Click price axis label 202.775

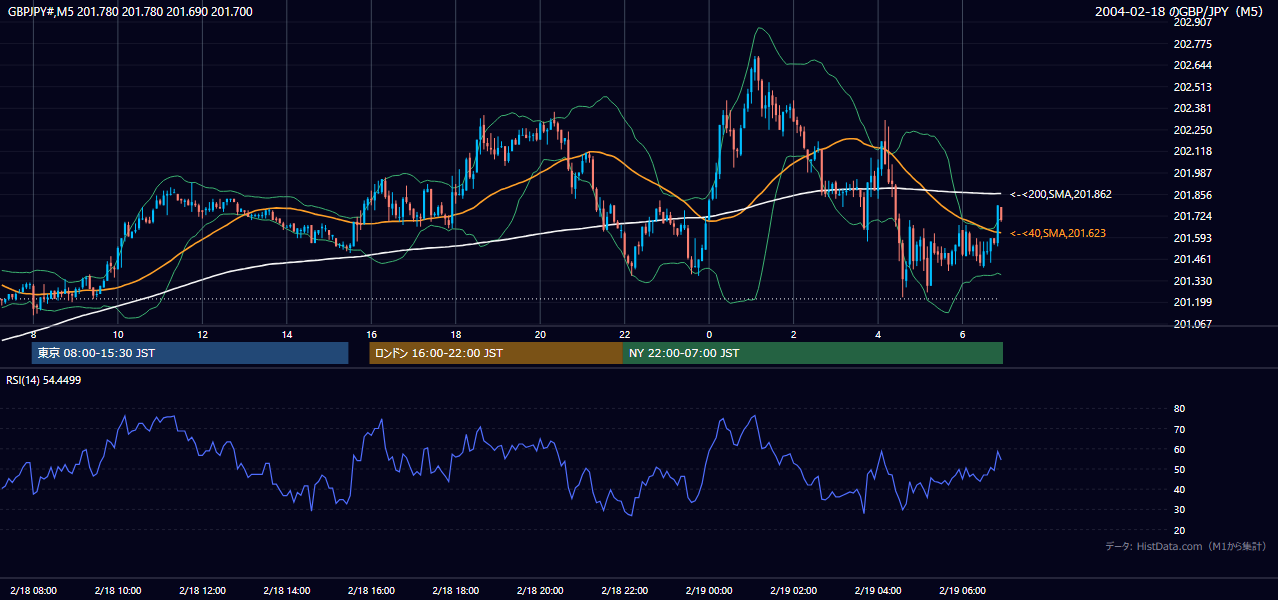point(1192,44)
